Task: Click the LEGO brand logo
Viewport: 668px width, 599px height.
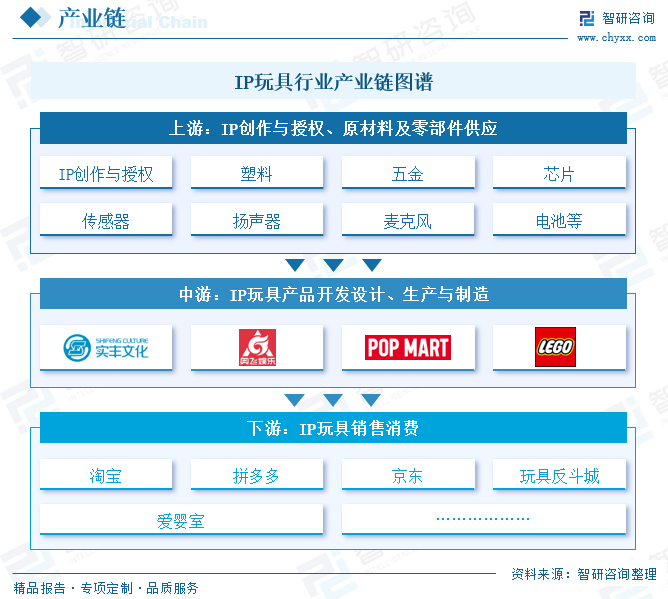Action: coord(555,347)
